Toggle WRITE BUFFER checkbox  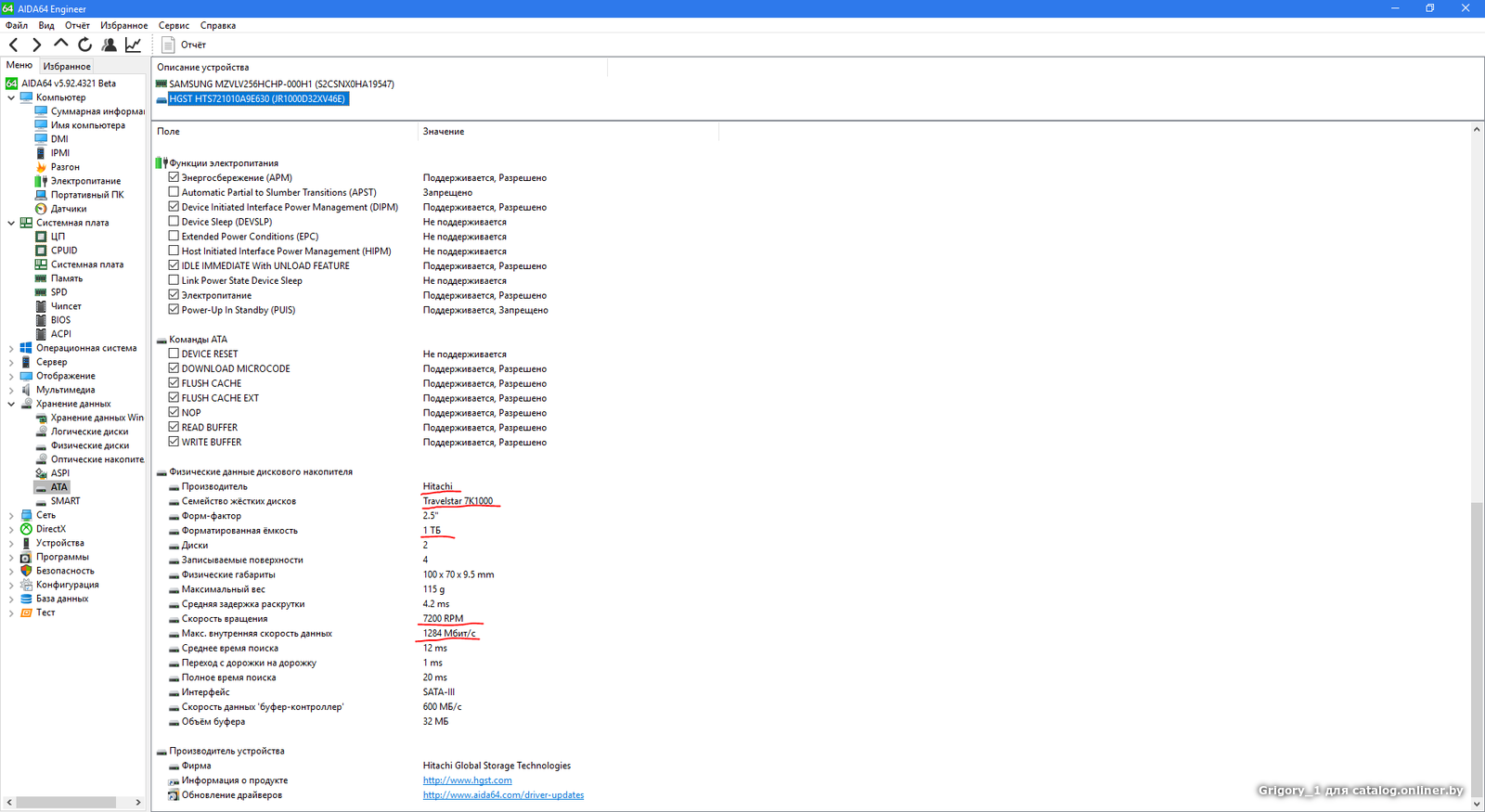(174, 442)
